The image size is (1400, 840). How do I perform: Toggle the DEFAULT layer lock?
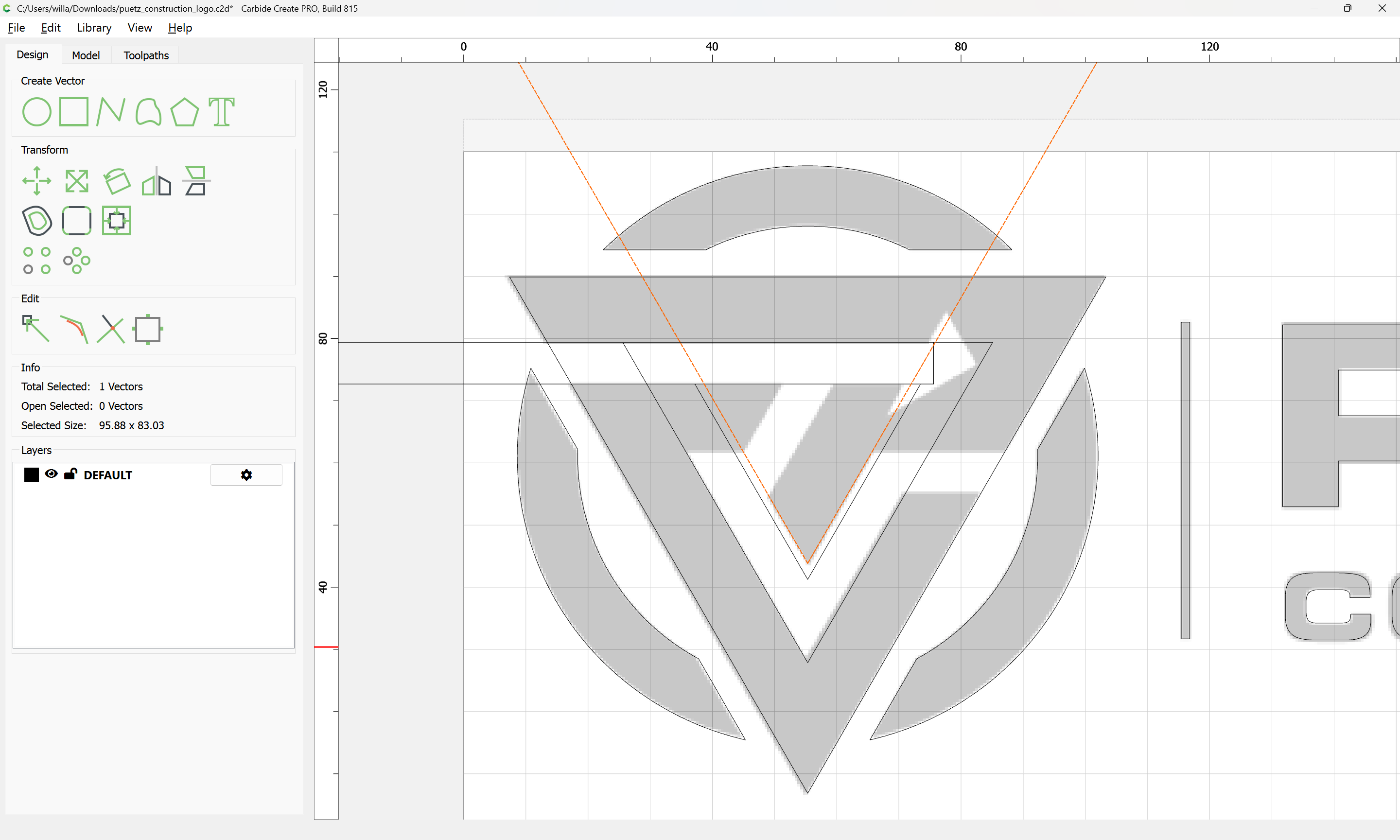(x=71, y=474)
